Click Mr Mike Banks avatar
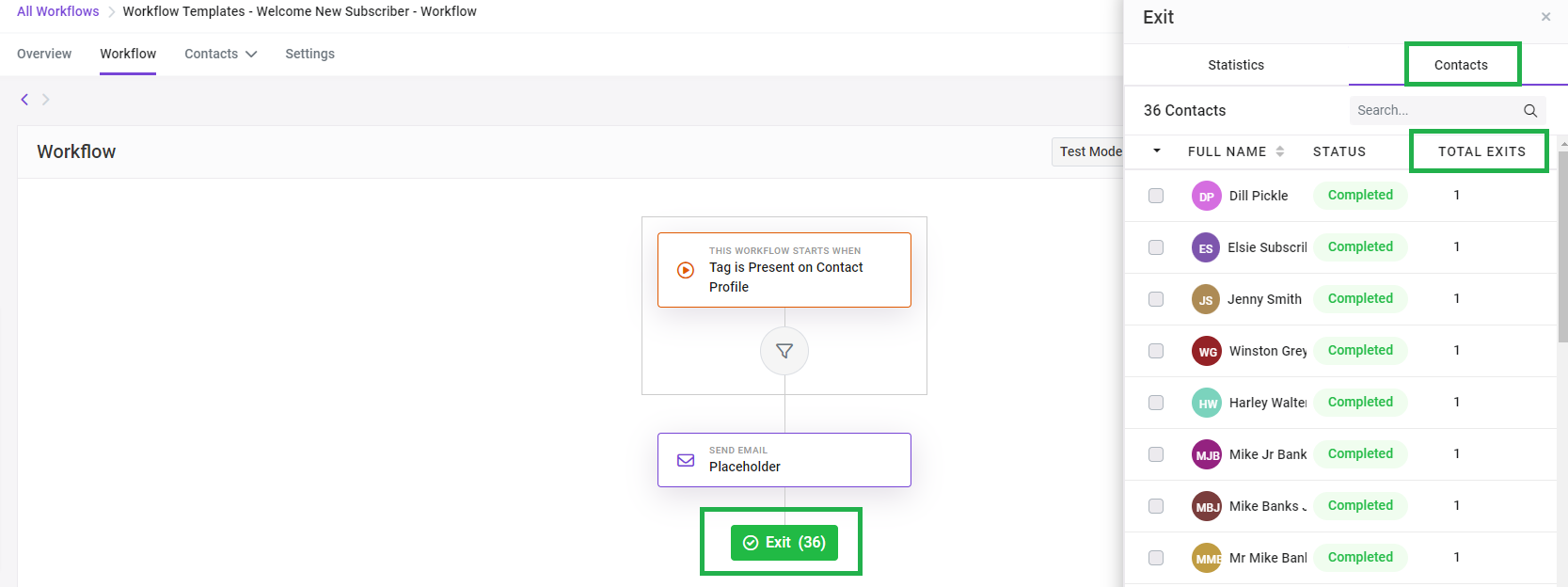Screen dimensions: 1568x587 [1207, 558]
